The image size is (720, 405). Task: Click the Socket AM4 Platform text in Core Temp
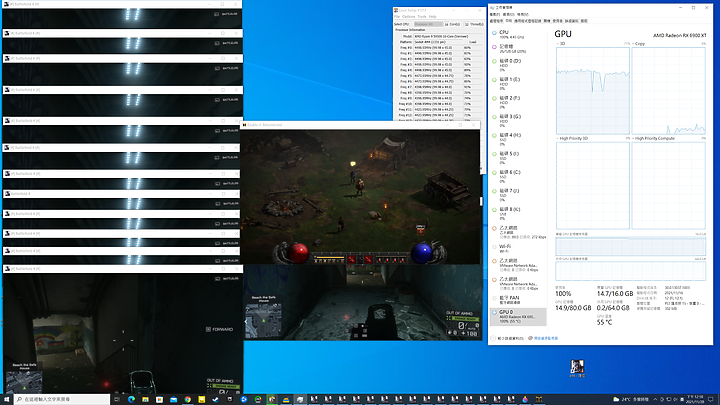click(x=430, y=42)
